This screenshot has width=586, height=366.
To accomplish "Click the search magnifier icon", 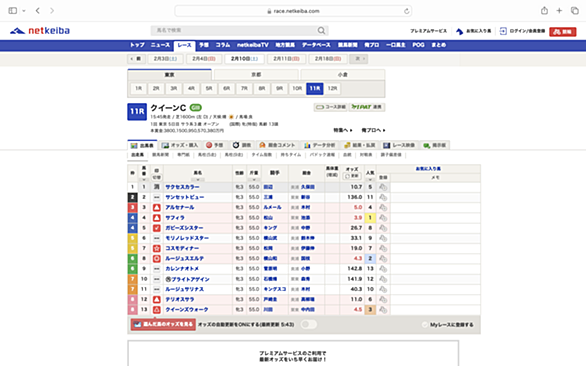I will click(321, 30).
